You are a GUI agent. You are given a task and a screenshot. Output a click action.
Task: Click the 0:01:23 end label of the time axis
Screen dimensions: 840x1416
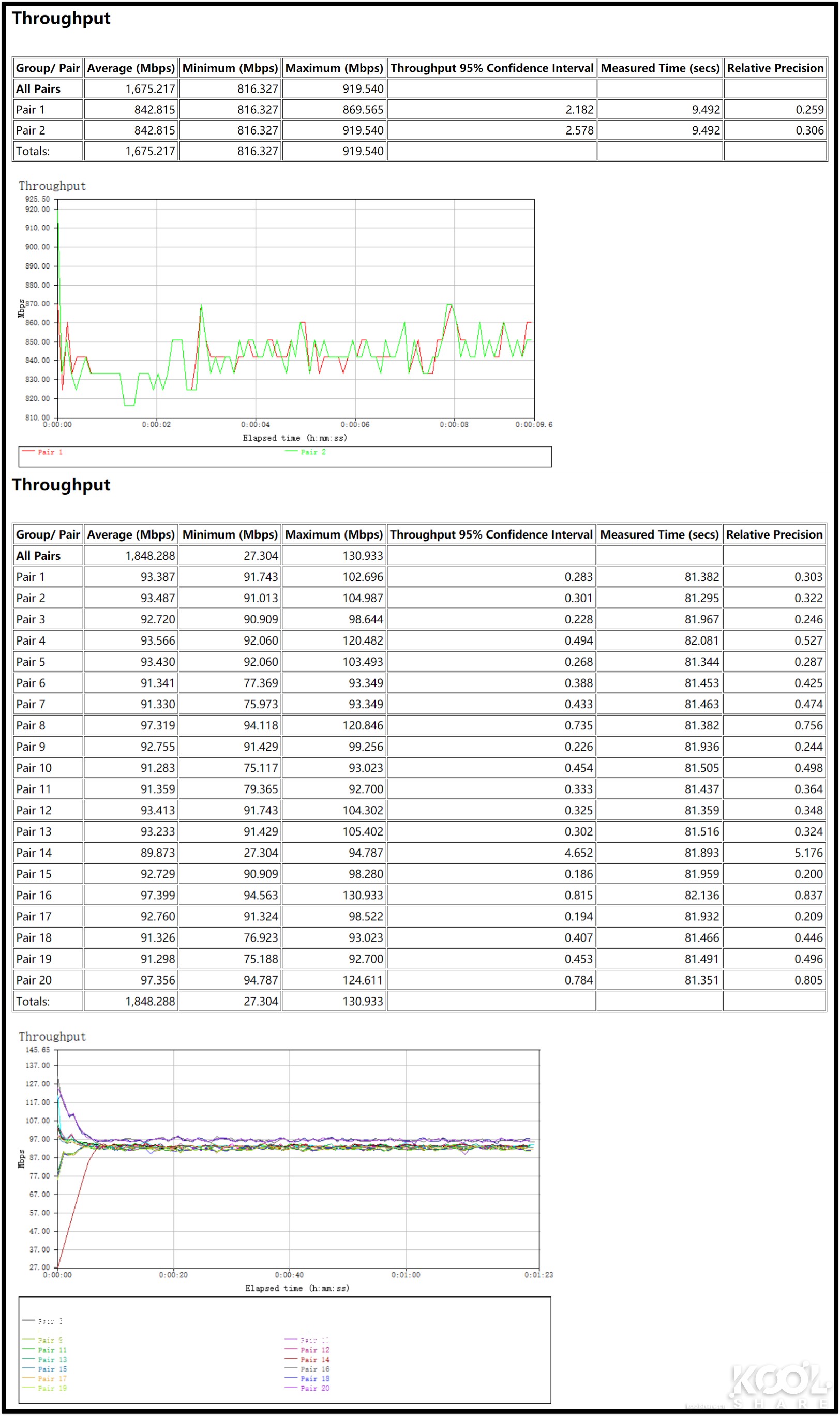click(539, 1275)
